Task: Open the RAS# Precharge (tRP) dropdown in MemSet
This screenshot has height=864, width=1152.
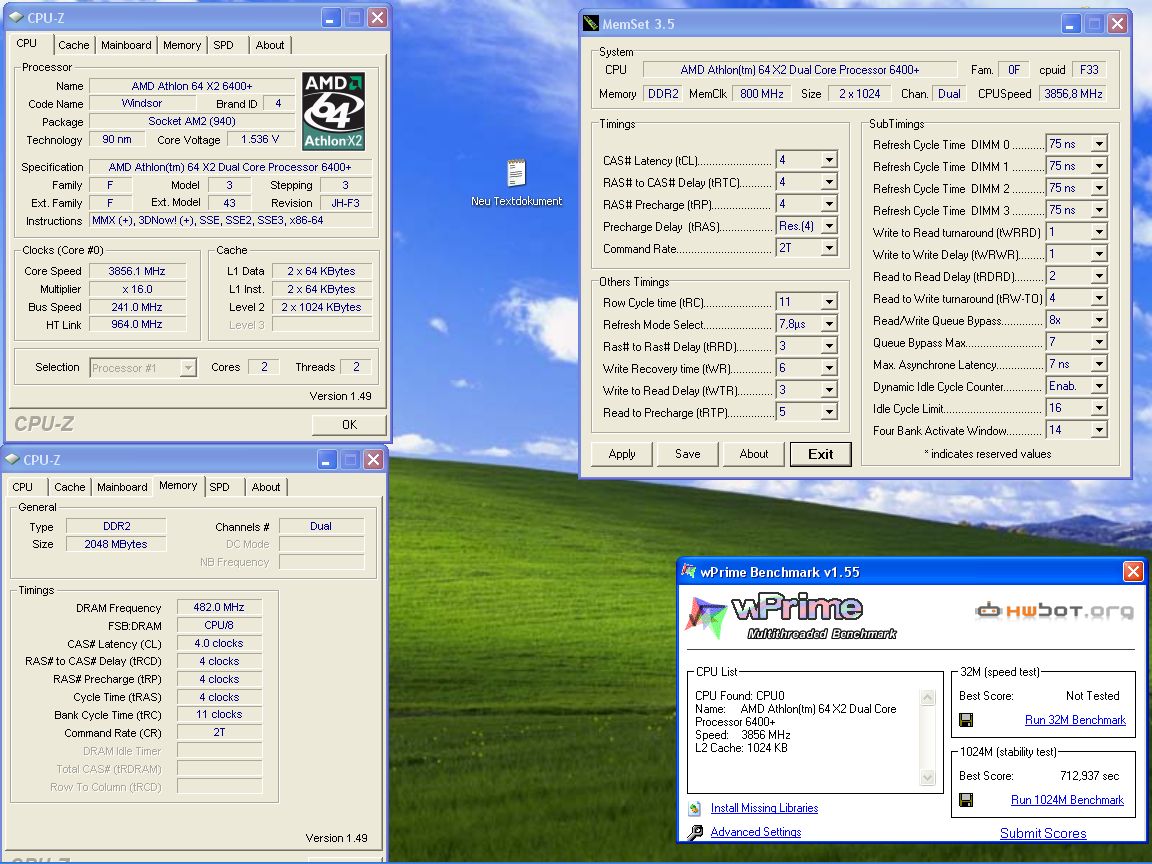Action: point(829,204)
